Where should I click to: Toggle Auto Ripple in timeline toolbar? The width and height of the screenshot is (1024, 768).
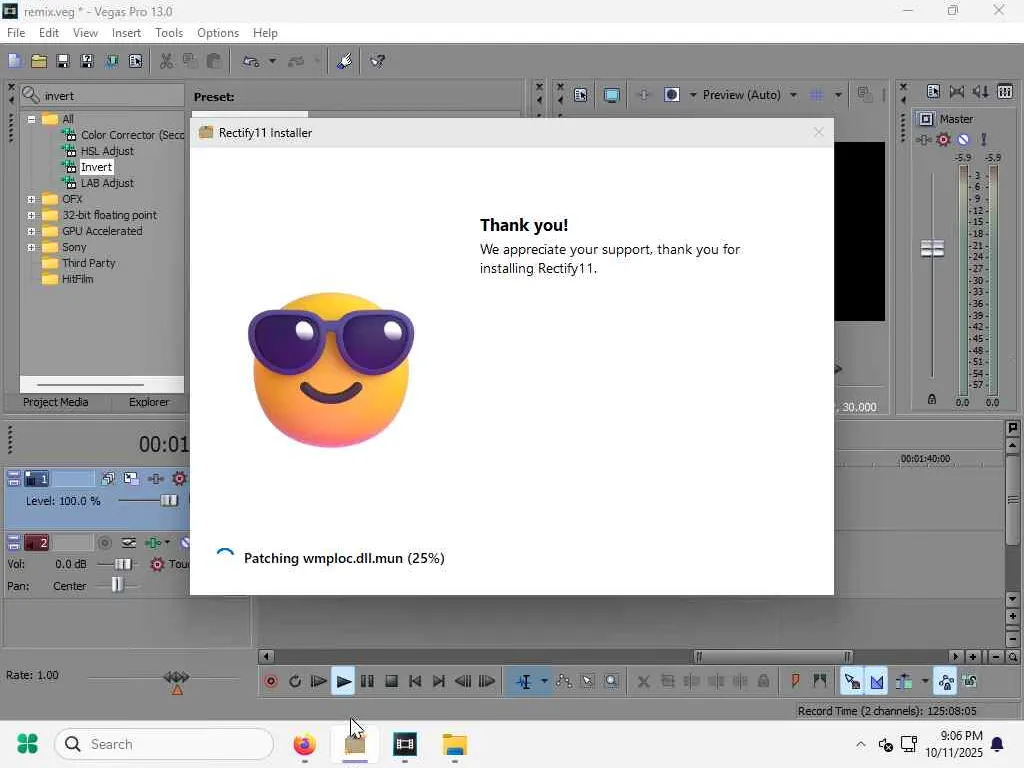(904, 682)
